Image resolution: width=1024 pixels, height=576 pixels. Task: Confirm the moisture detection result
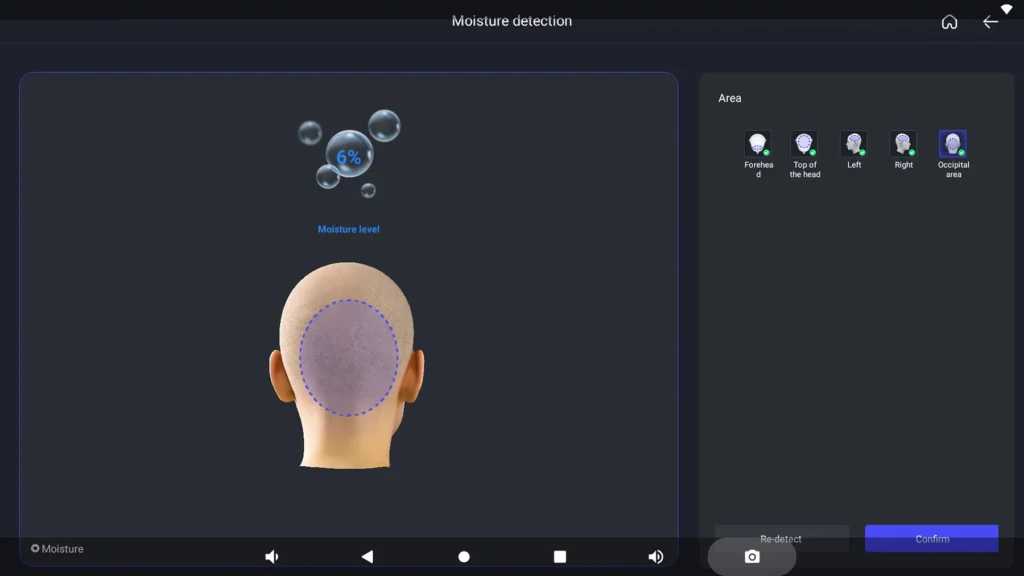(x=932, y=539)
